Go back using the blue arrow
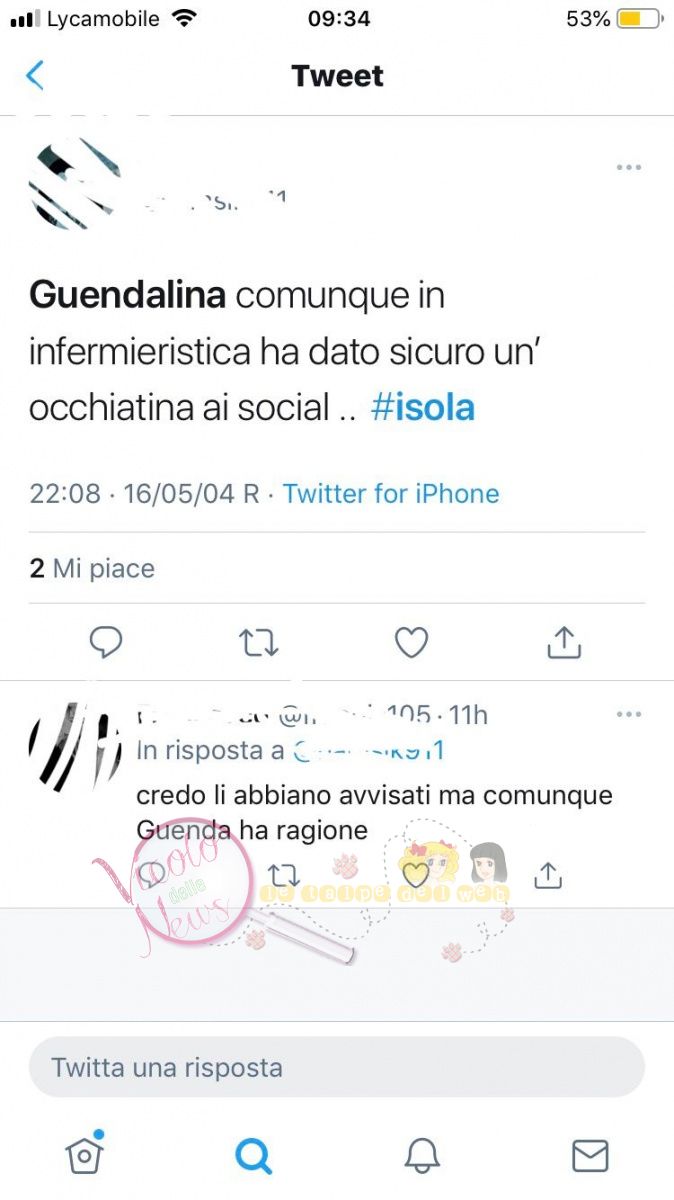 pos(35,76)
